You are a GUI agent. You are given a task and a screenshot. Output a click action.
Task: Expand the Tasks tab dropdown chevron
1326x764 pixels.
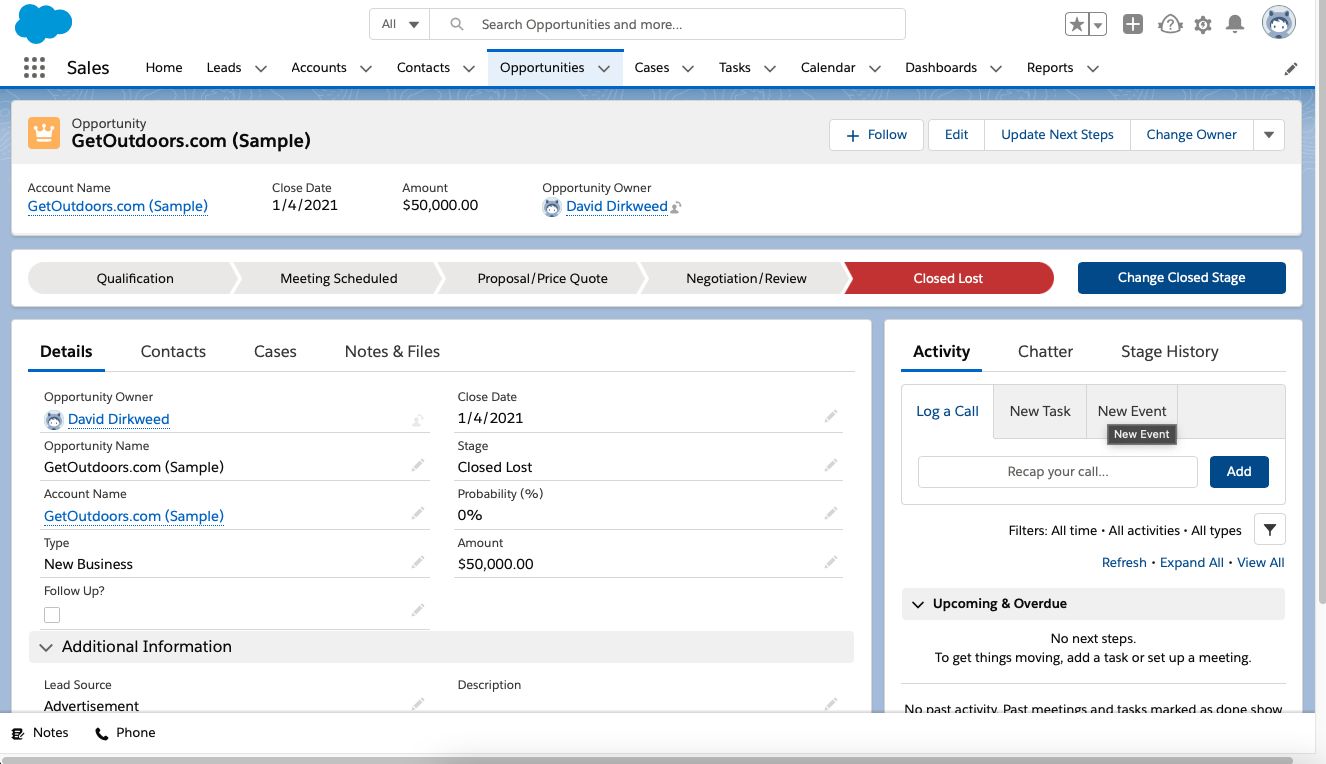(x=770, y=68)
